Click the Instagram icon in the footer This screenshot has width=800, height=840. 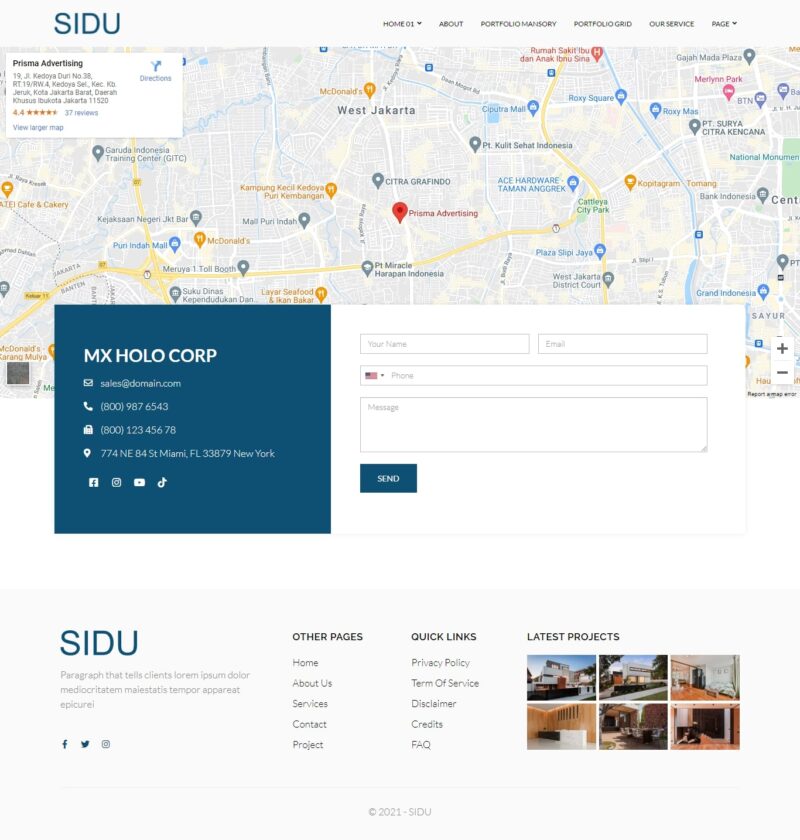(106, 744)
